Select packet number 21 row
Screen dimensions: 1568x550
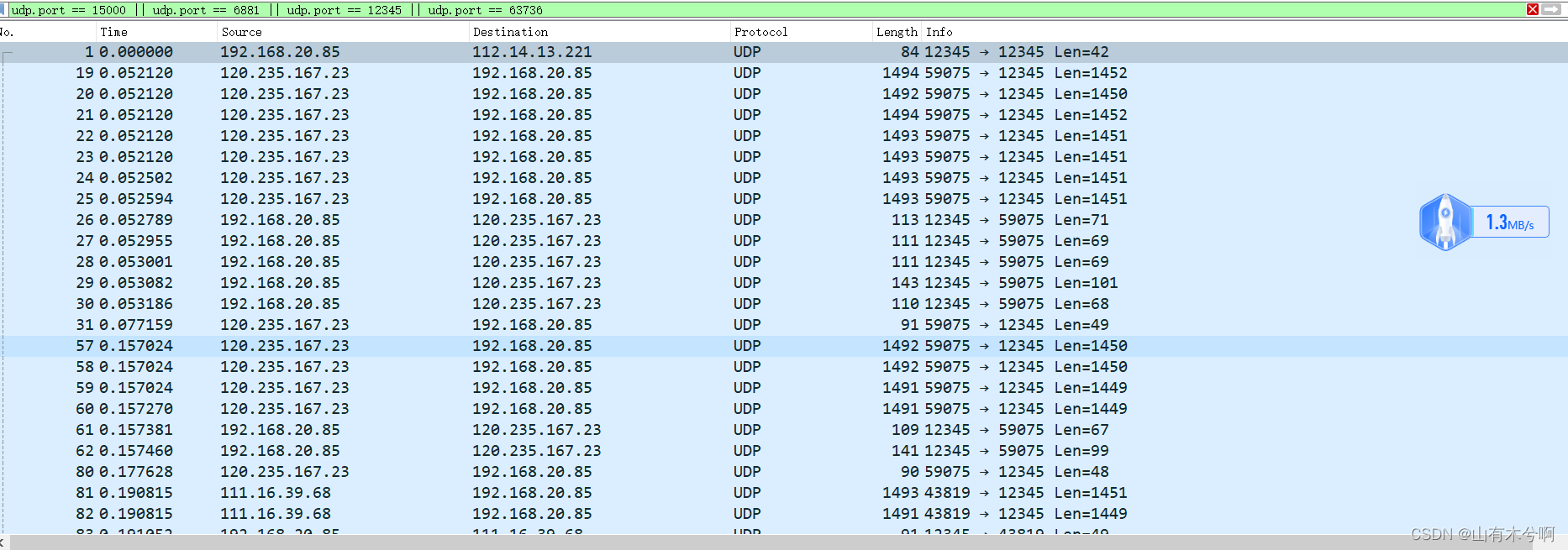784,115
